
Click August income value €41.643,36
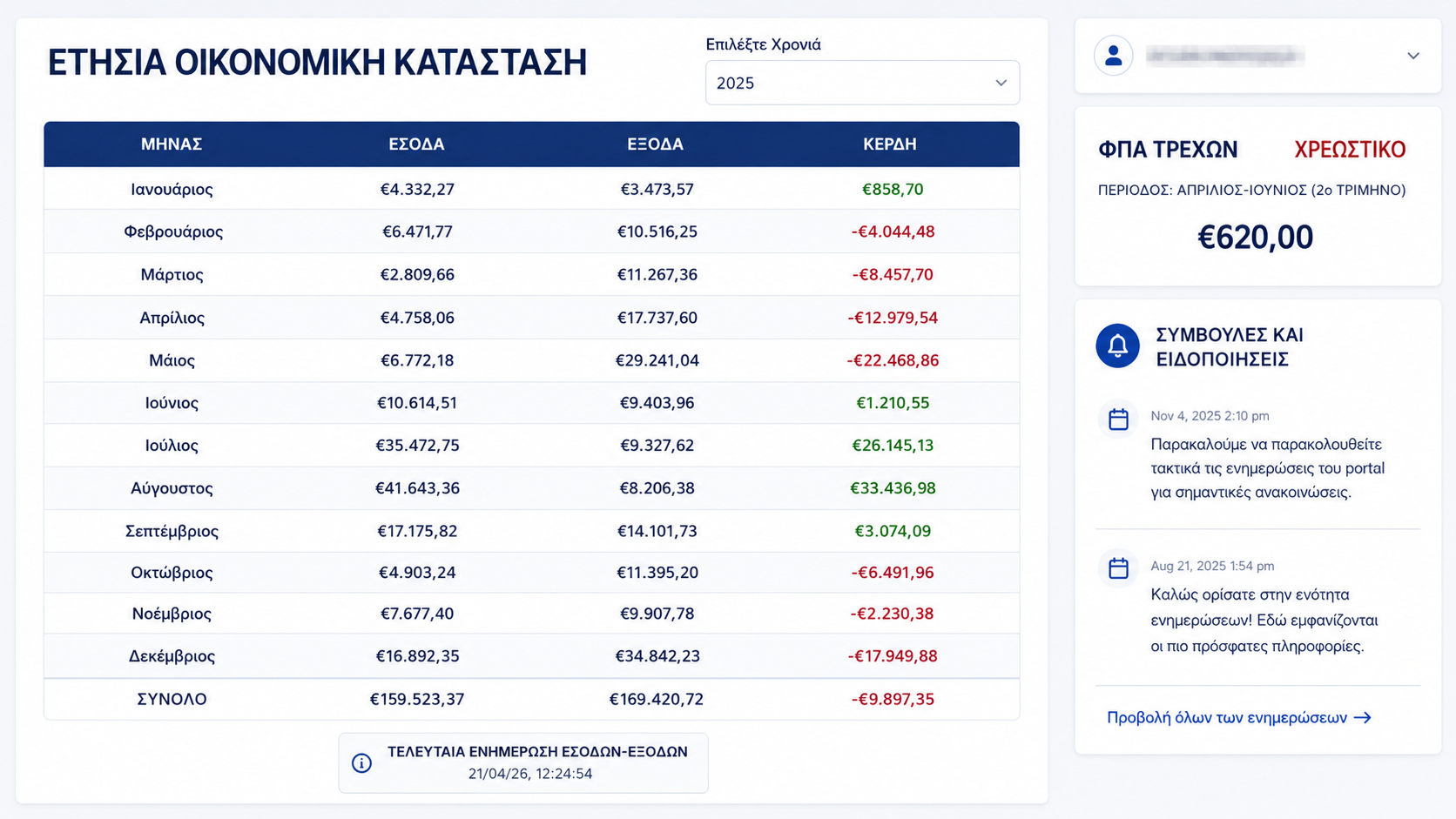(x=417, y=488)
